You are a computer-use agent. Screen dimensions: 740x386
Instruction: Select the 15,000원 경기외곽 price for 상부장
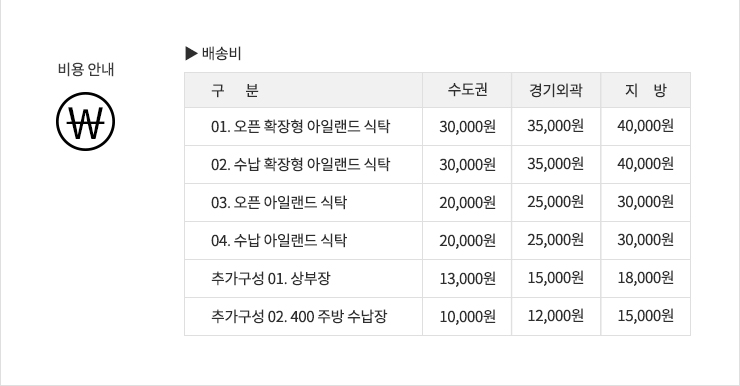[x=556, y=278]
